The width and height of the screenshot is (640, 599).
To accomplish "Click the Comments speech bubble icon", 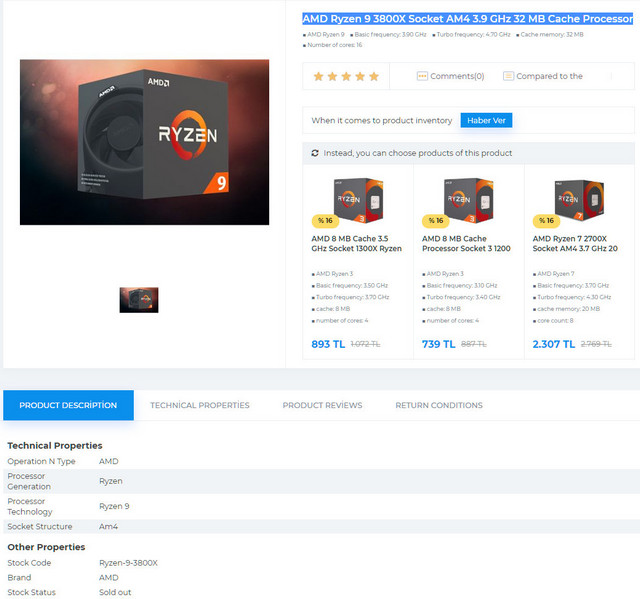I will 422,76.
